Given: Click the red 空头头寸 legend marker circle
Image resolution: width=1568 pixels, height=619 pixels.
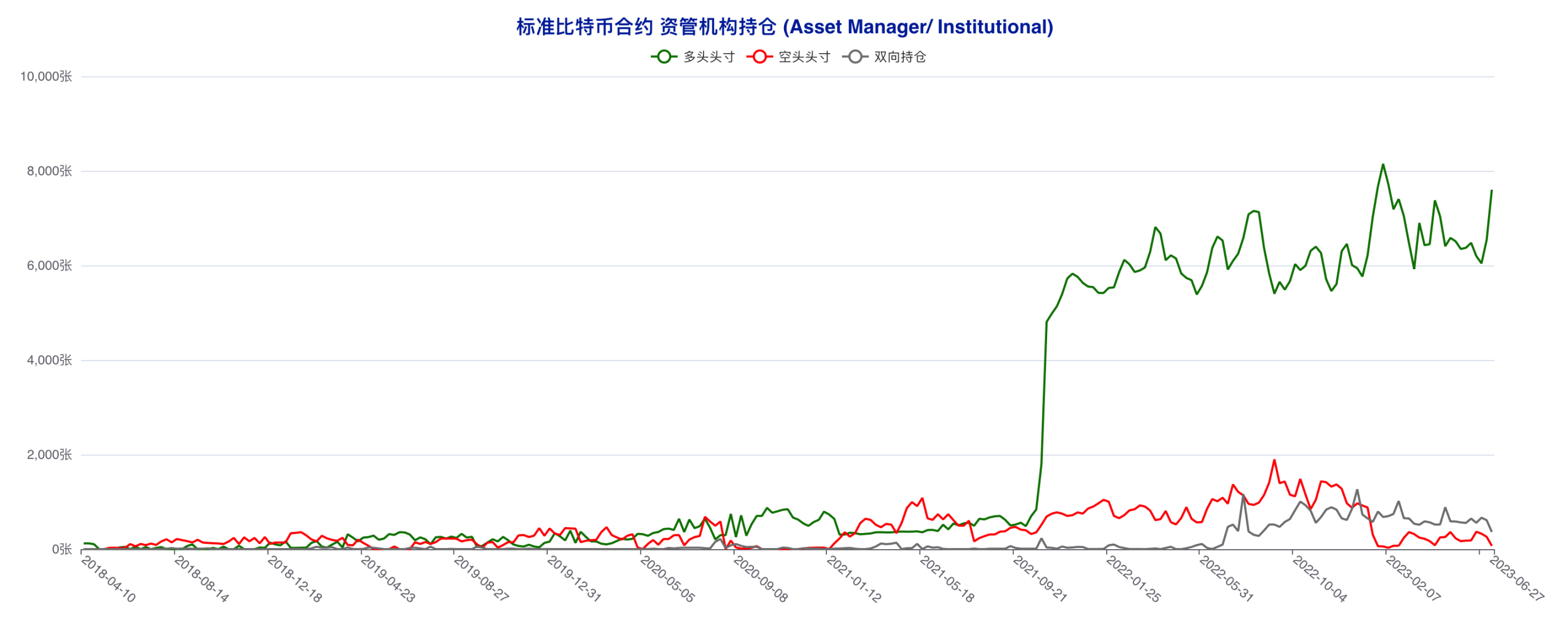Looking at the screenshot, I should 760,57.
